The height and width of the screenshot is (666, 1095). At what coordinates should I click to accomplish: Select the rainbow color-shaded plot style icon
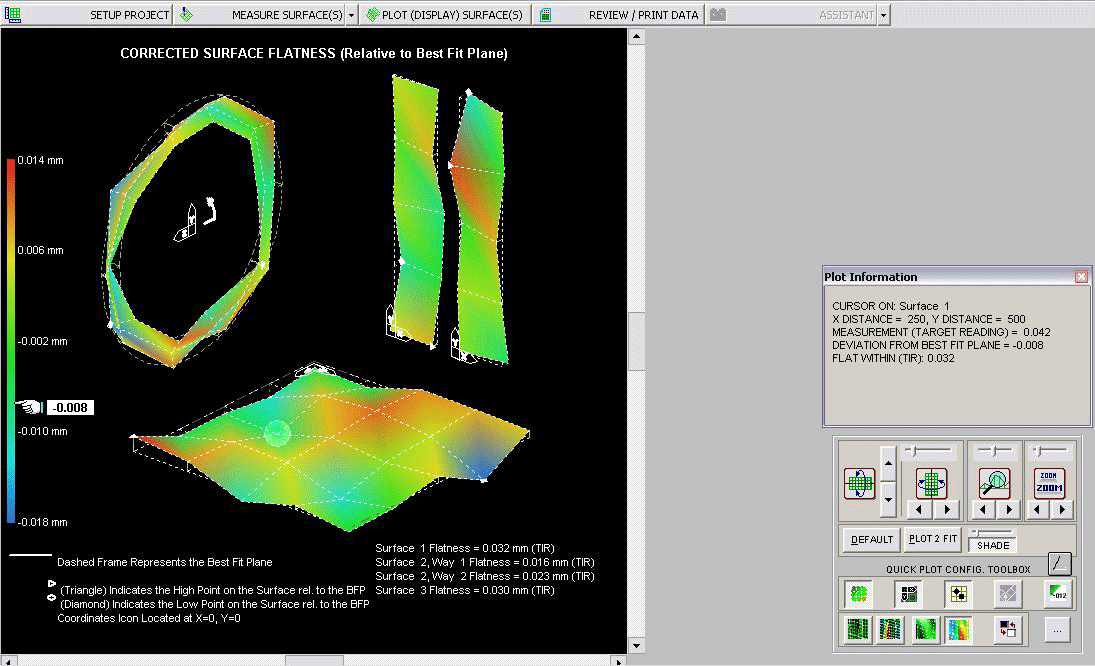959,630
